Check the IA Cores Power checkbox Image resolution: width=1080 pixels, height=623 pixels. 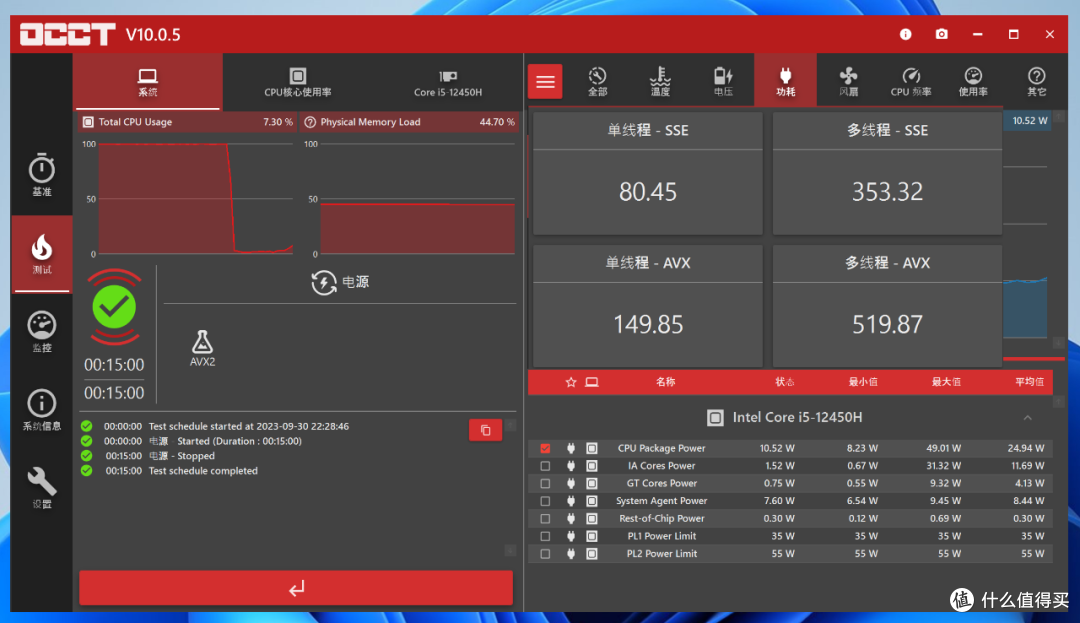pos(546,466)
